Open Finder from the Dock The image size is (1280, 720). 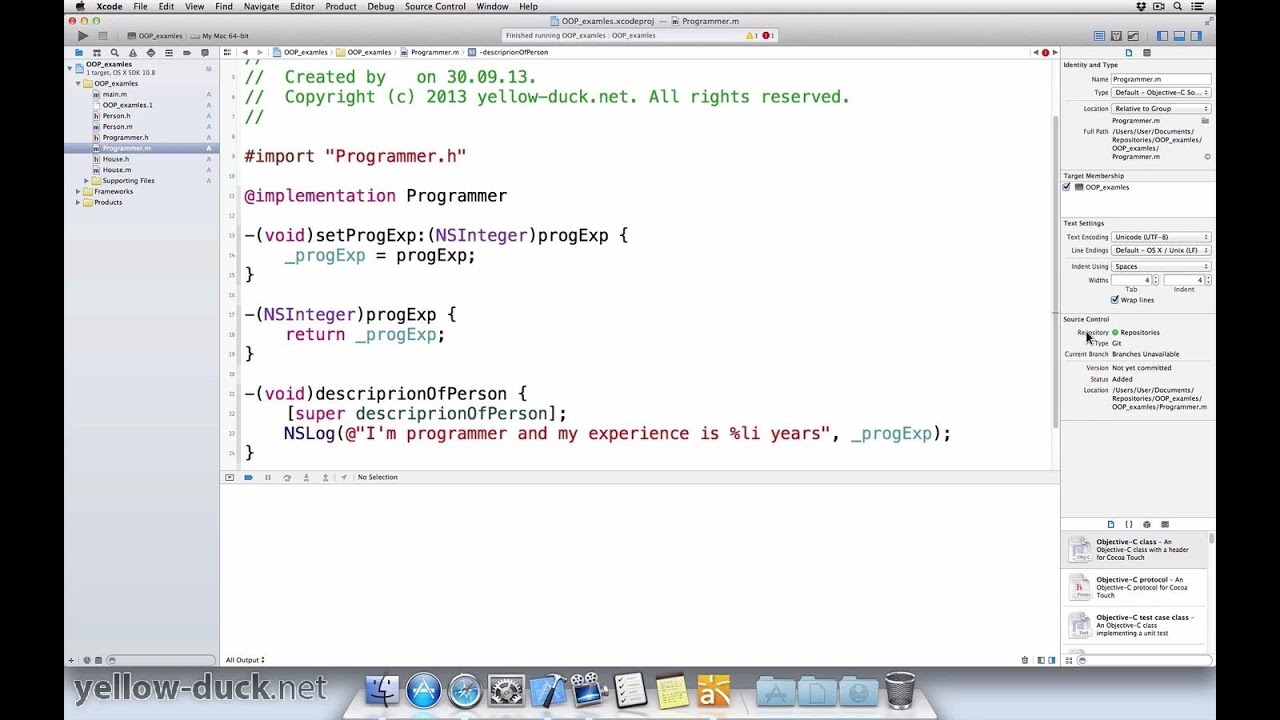tap(382, 691)
